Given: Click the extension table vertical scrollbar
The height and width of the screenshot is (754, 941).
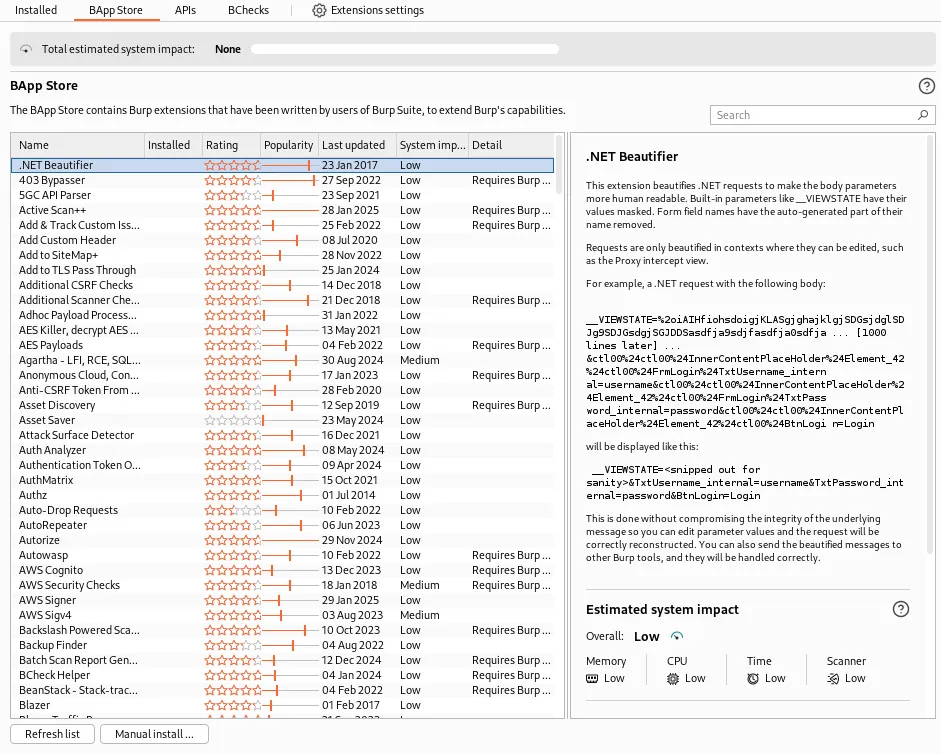Looking at the screenshot, I should pyautogui.click(x=559, y=164).
